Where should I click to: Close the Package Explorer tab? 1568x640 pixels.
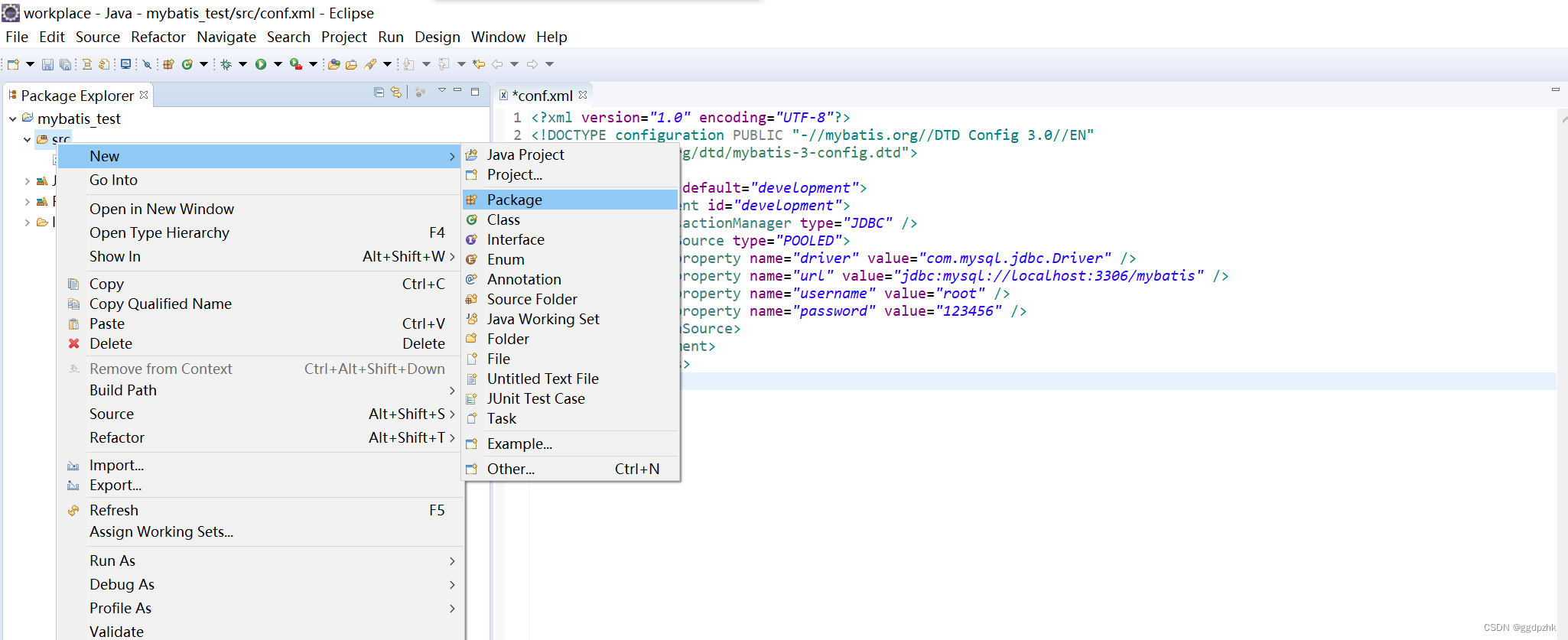[144, 95]
